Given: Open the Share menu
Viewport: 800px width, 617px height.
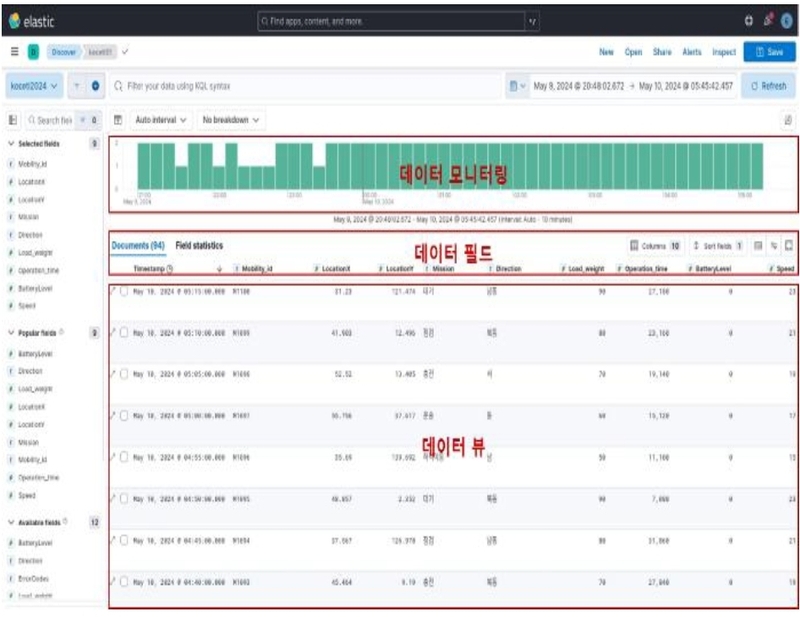Looking at the screenshot, I should (x=662, y=52).
